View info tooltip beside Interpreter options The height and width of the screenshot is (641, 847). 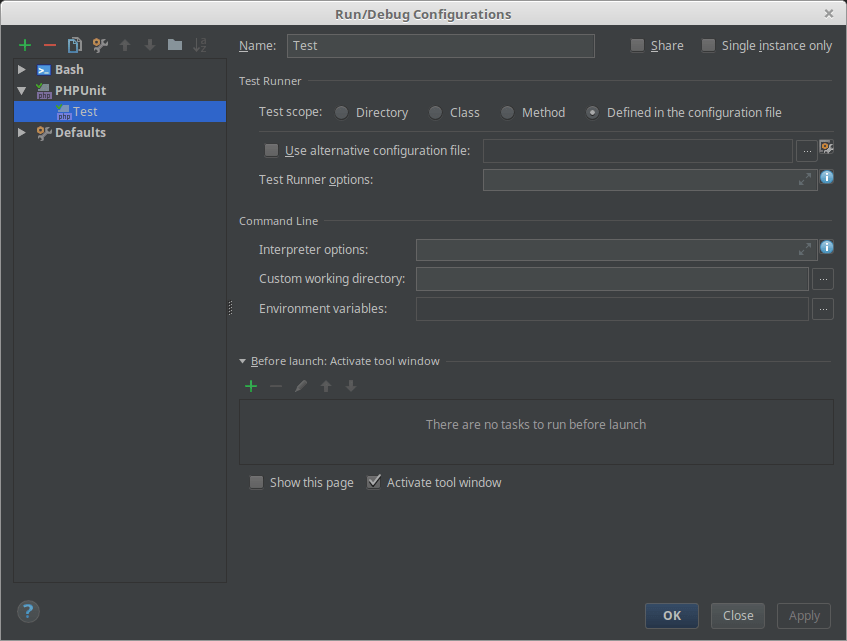coord(826,247)
